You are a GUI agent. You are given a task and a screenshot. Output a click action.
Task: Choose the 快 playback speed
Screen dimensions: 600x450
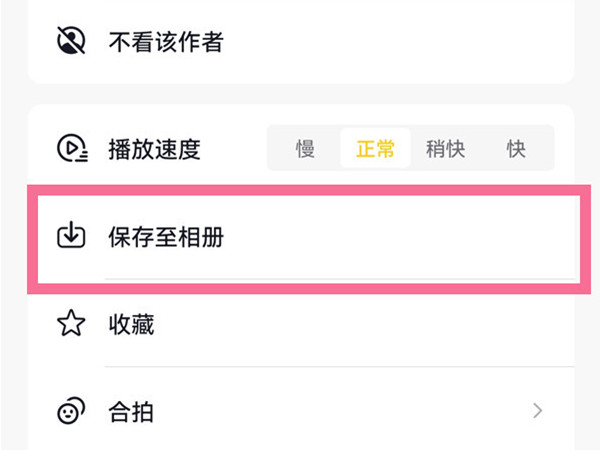pyautogui.click(x=516, y=149)
